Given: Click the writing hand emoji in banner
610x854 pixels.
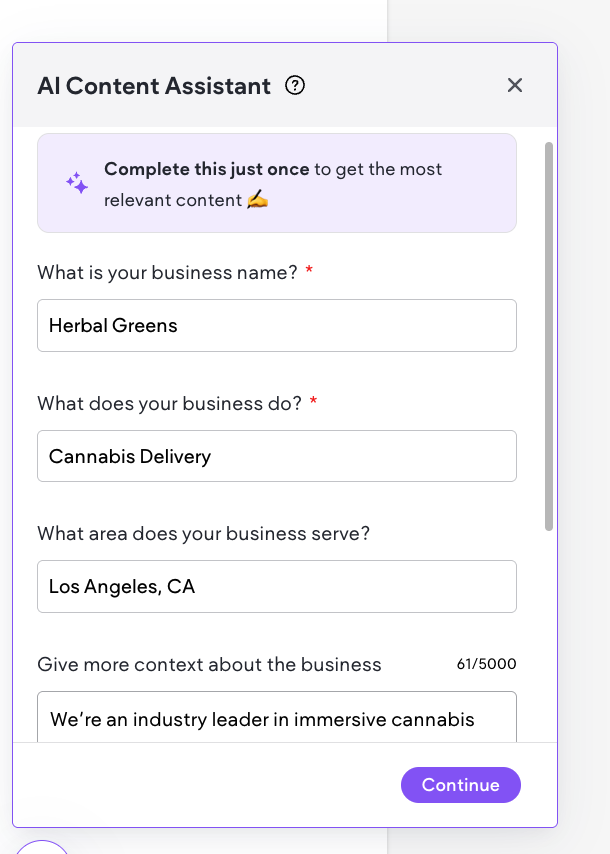Looking at the screenshot, I should (x=258, y=200).
